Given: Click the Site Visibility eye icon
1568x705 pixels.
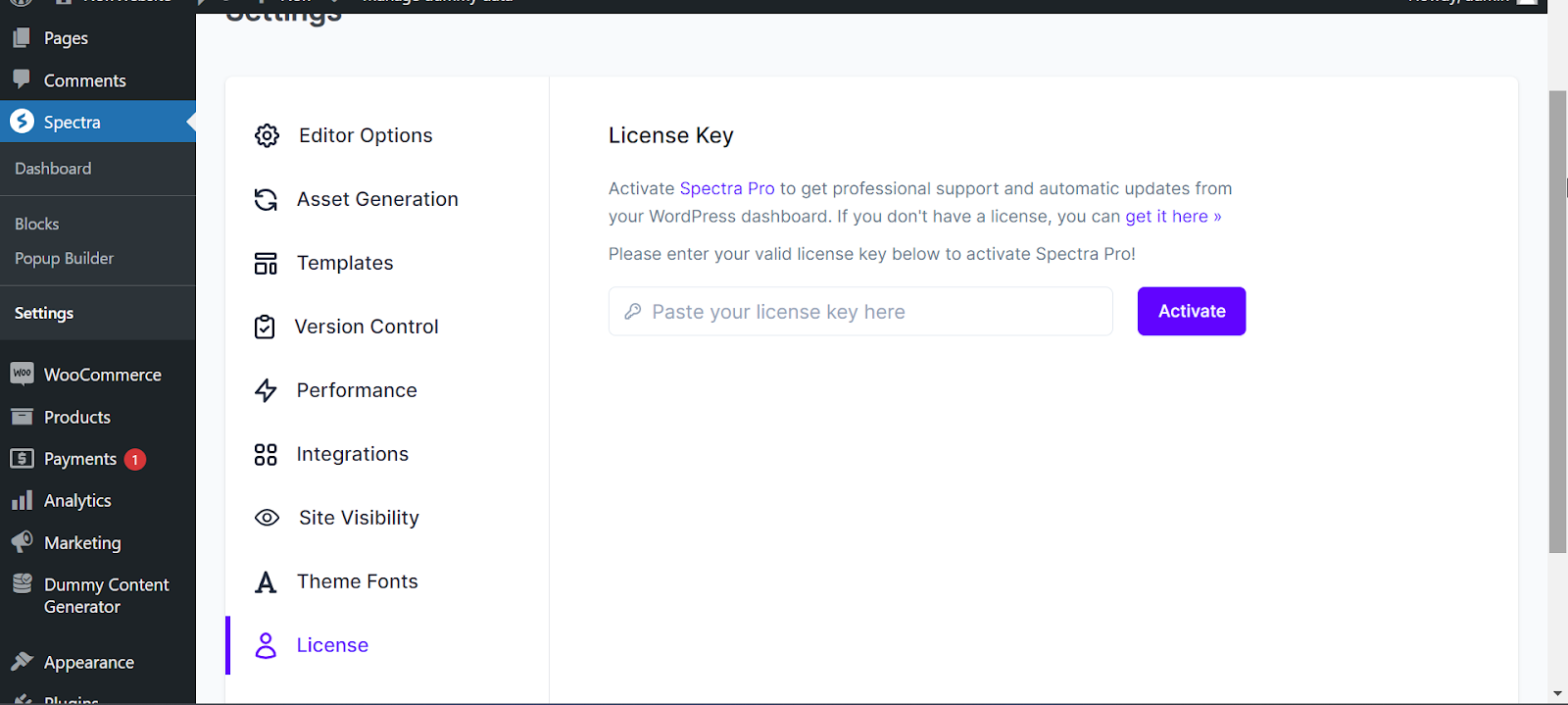Looking at the screenshot, I should [x=267, y=518].
